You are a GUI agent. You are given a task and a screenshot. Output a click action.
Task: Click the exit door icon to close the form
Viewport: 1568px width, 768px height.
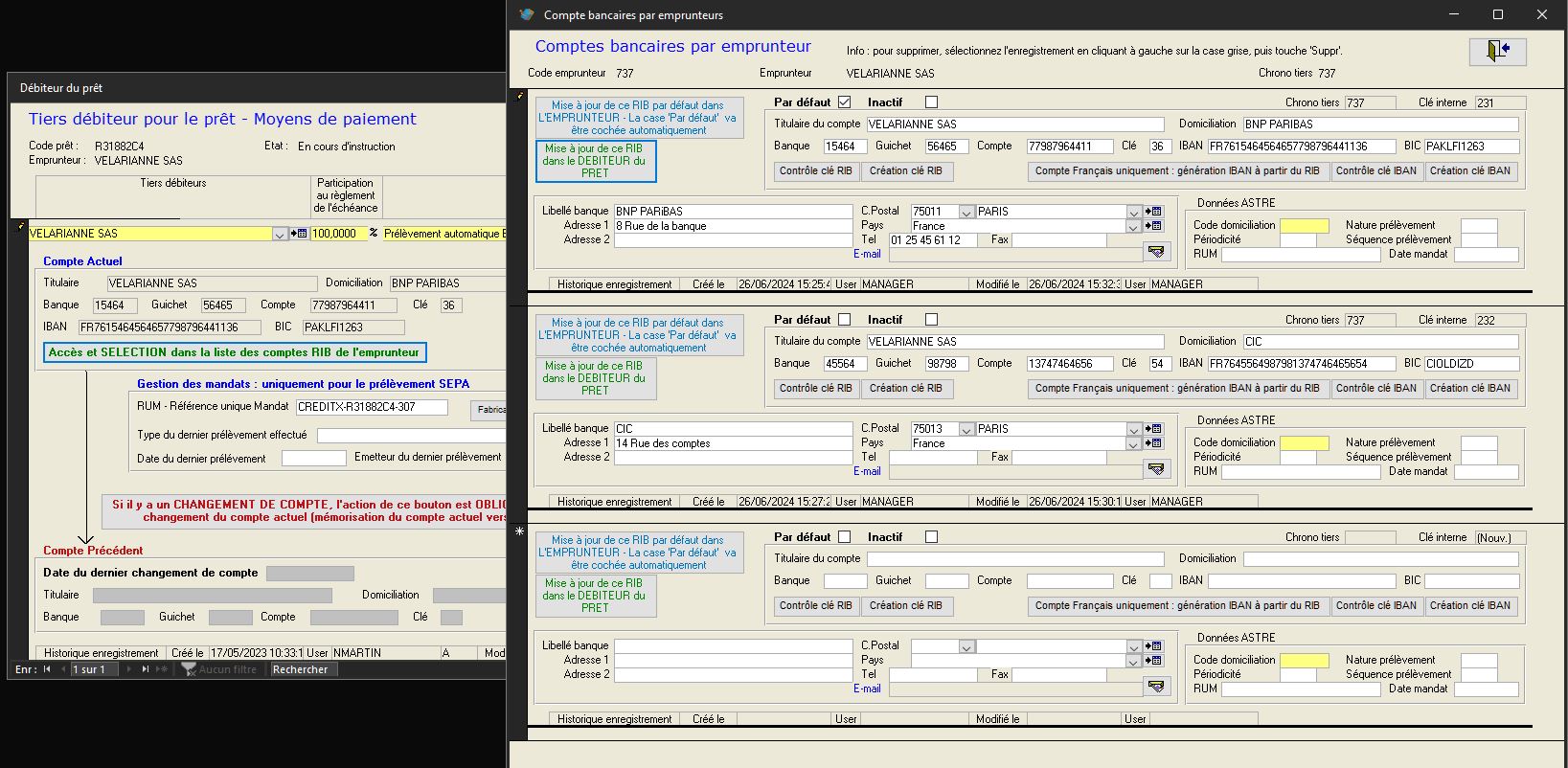point(1497,51)
